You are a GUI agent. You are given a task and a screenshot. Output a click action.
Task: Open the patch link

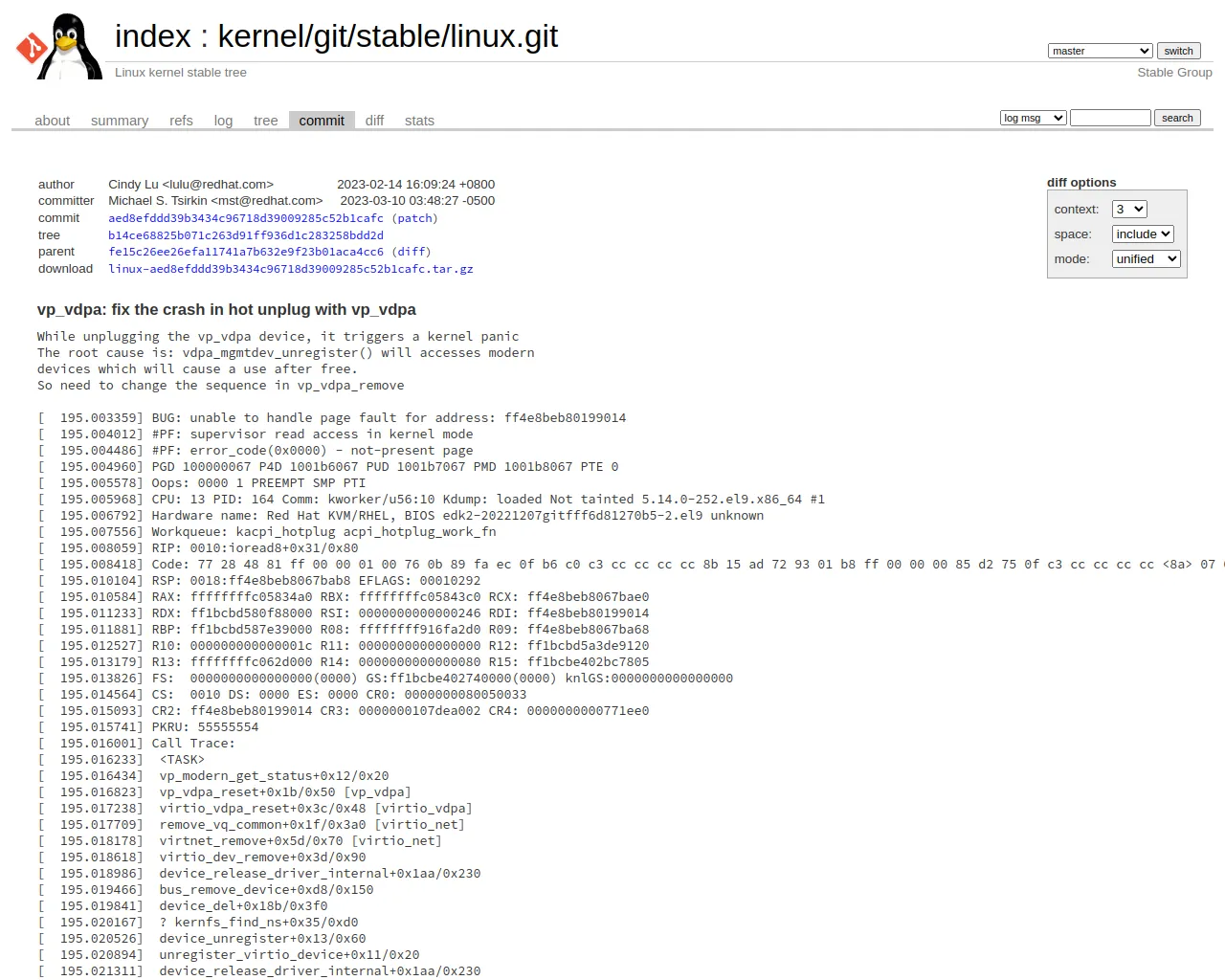(x=414, y=218)
